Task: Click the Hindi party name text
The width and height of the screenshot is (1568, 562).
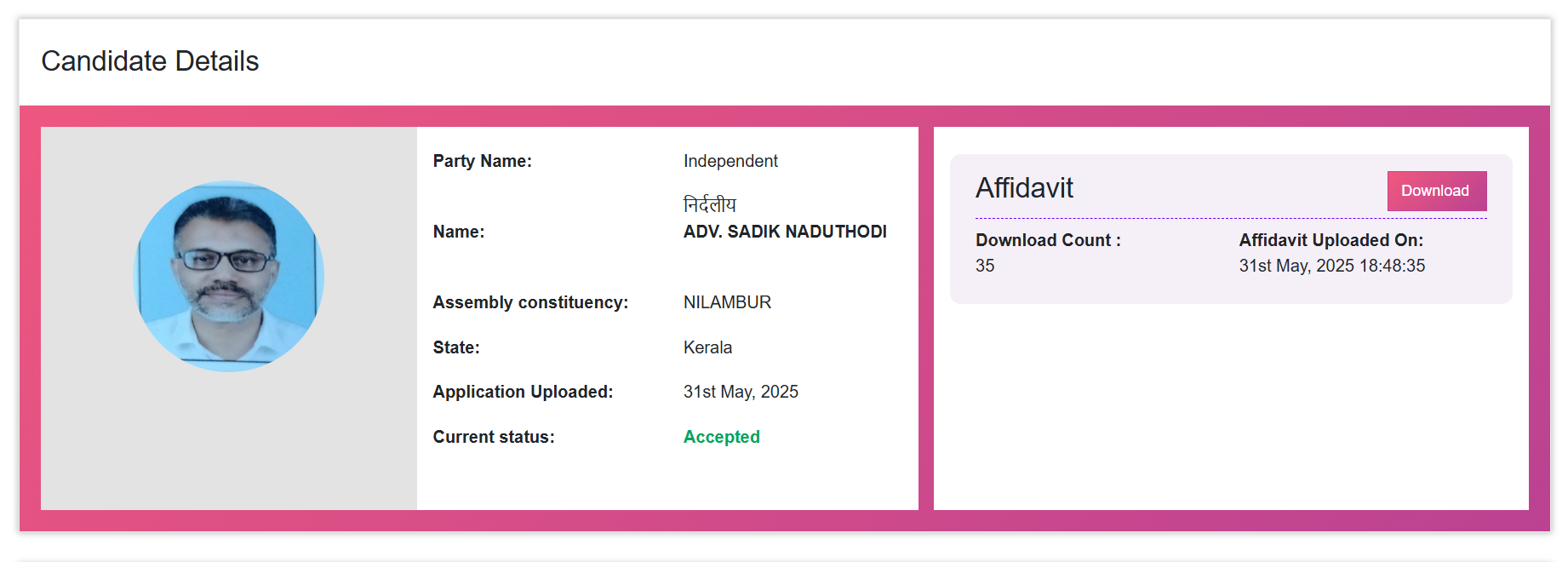Action: tap(710, 204)
